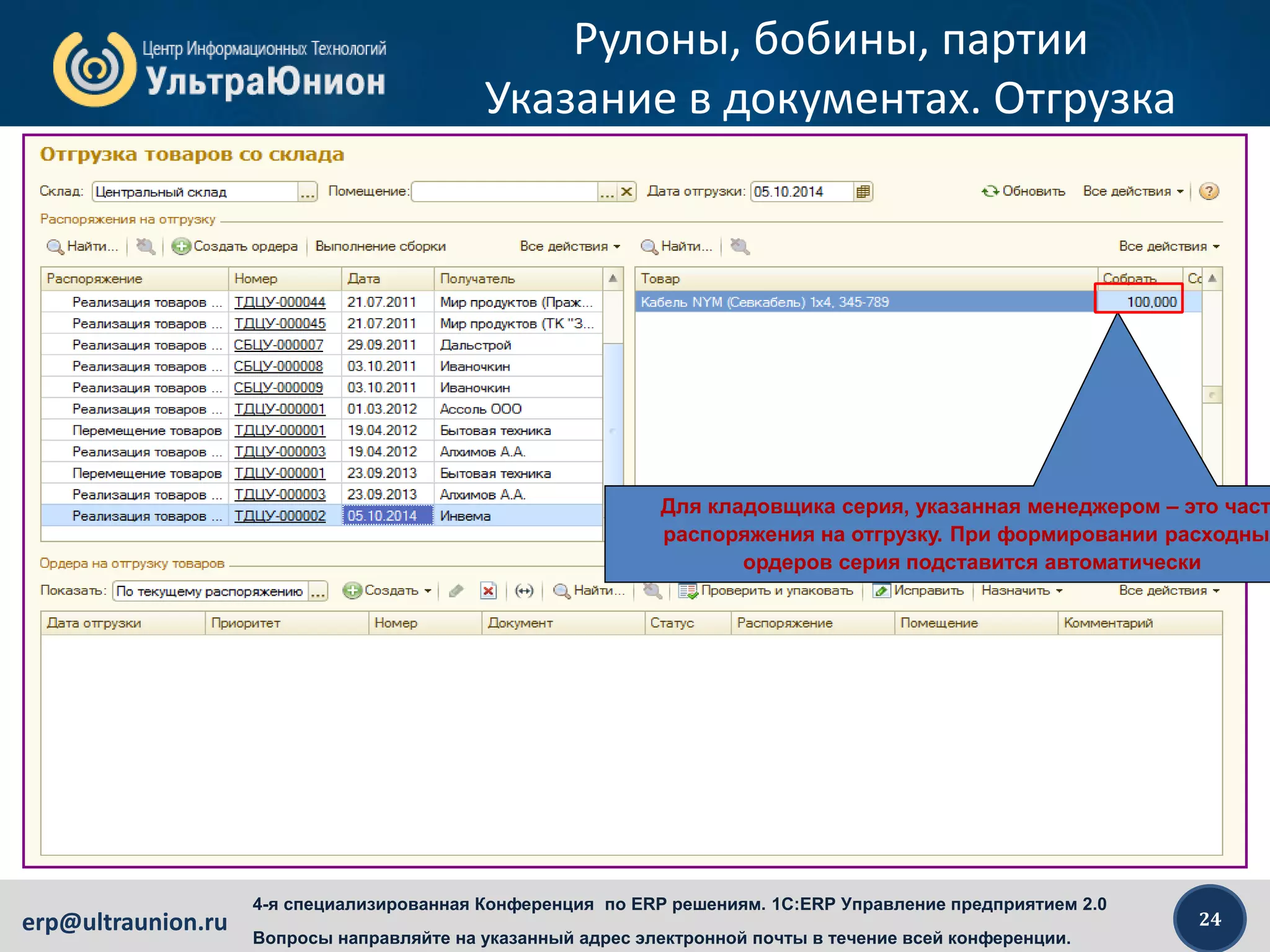1270x952 pixels.
Task: Open the help question mark icon
Action: click(x=1209, y=192)
